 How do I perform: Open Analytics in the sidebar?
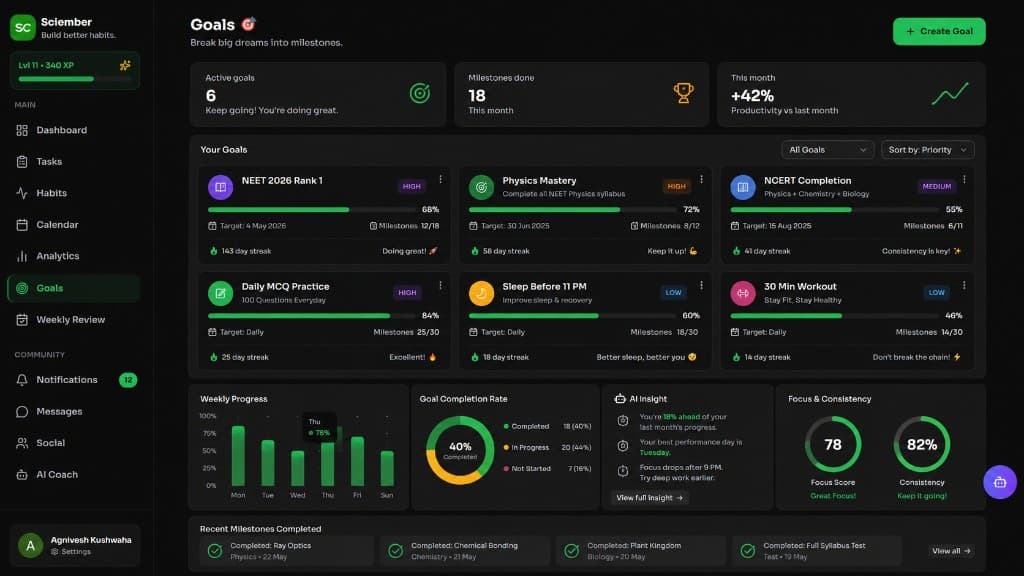click(x=74, y=256)
